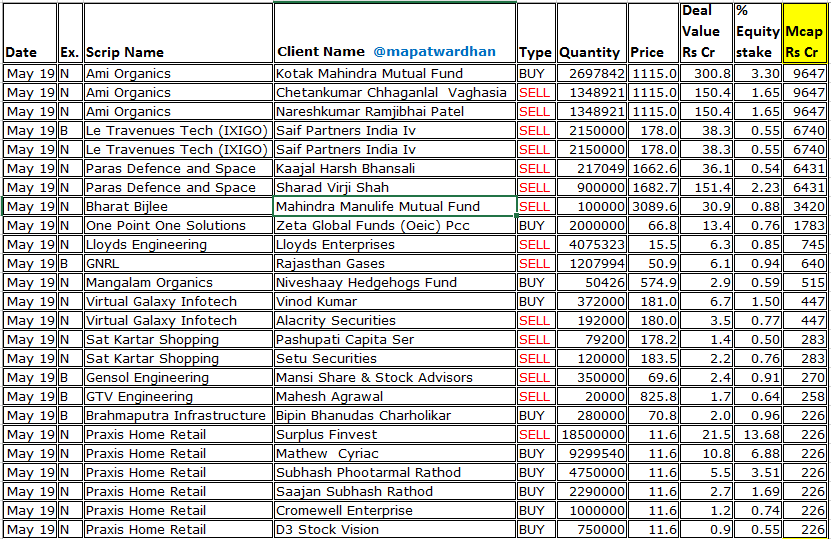Select the Setu Securities cell
This screenshot has width=831, height=539.
395,358
